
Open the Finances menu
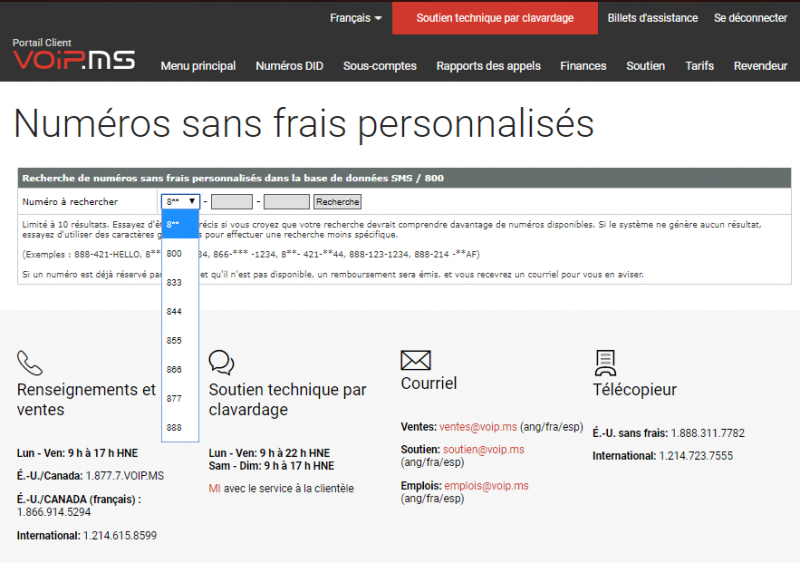pos(583,66)
